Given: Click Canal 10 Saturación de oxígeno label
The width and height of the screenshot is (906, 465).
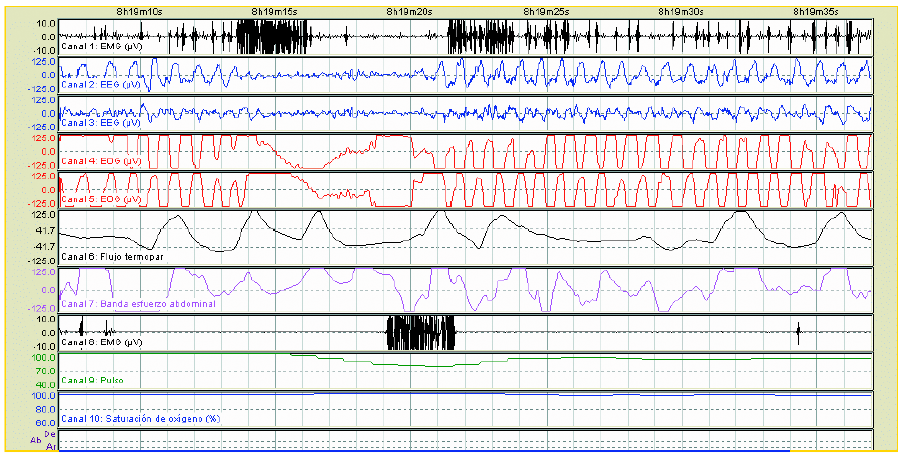Looking at the screenshot, I should [x=140, y=418].
